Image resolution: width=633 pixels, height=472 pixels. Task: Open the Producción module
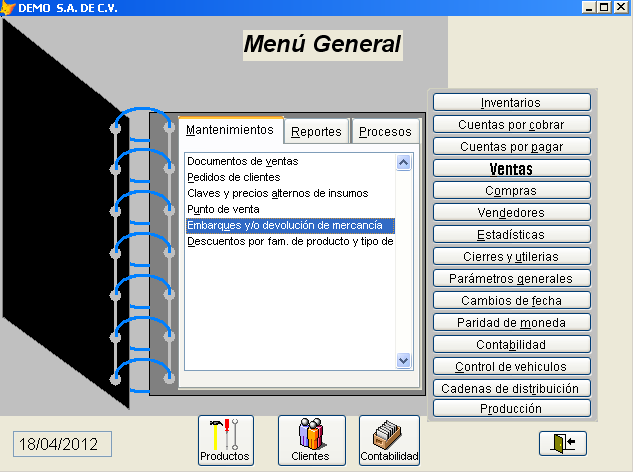pos(512,409)
